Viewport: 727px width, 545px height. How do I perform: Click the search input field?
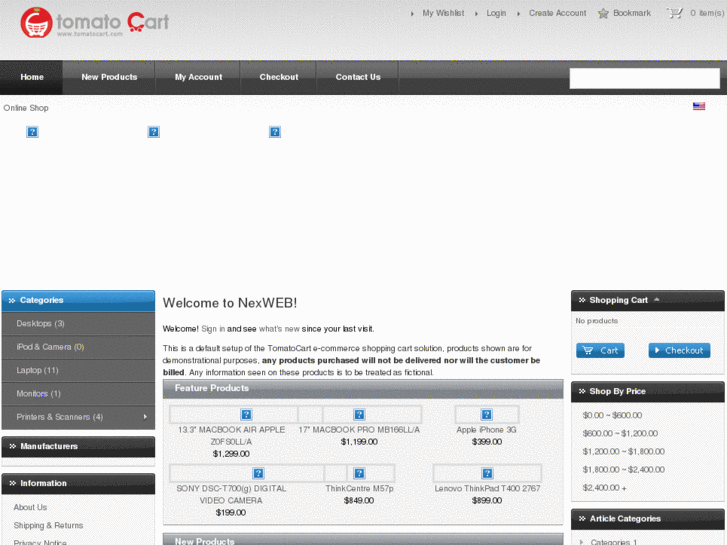tap(644, 78)
